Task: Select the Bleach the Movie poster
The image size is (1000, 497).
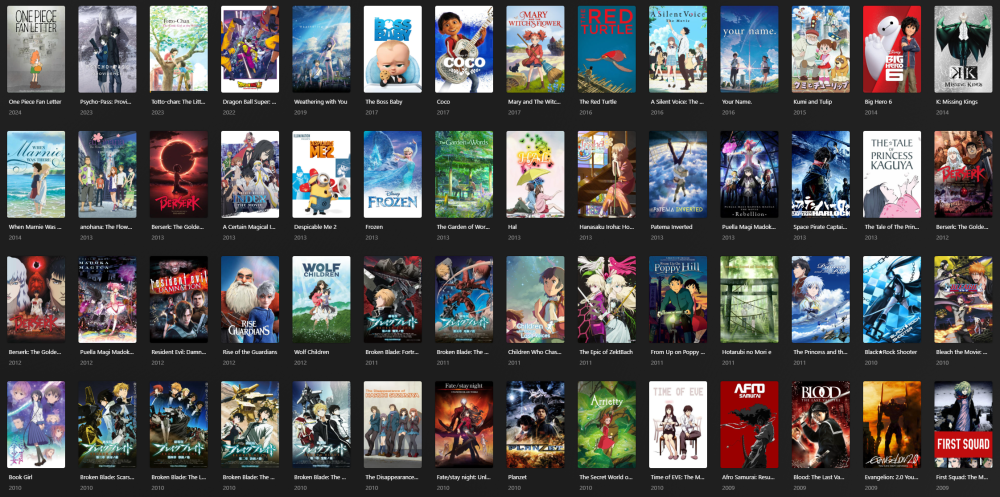Action: click(x=964, y=299)
